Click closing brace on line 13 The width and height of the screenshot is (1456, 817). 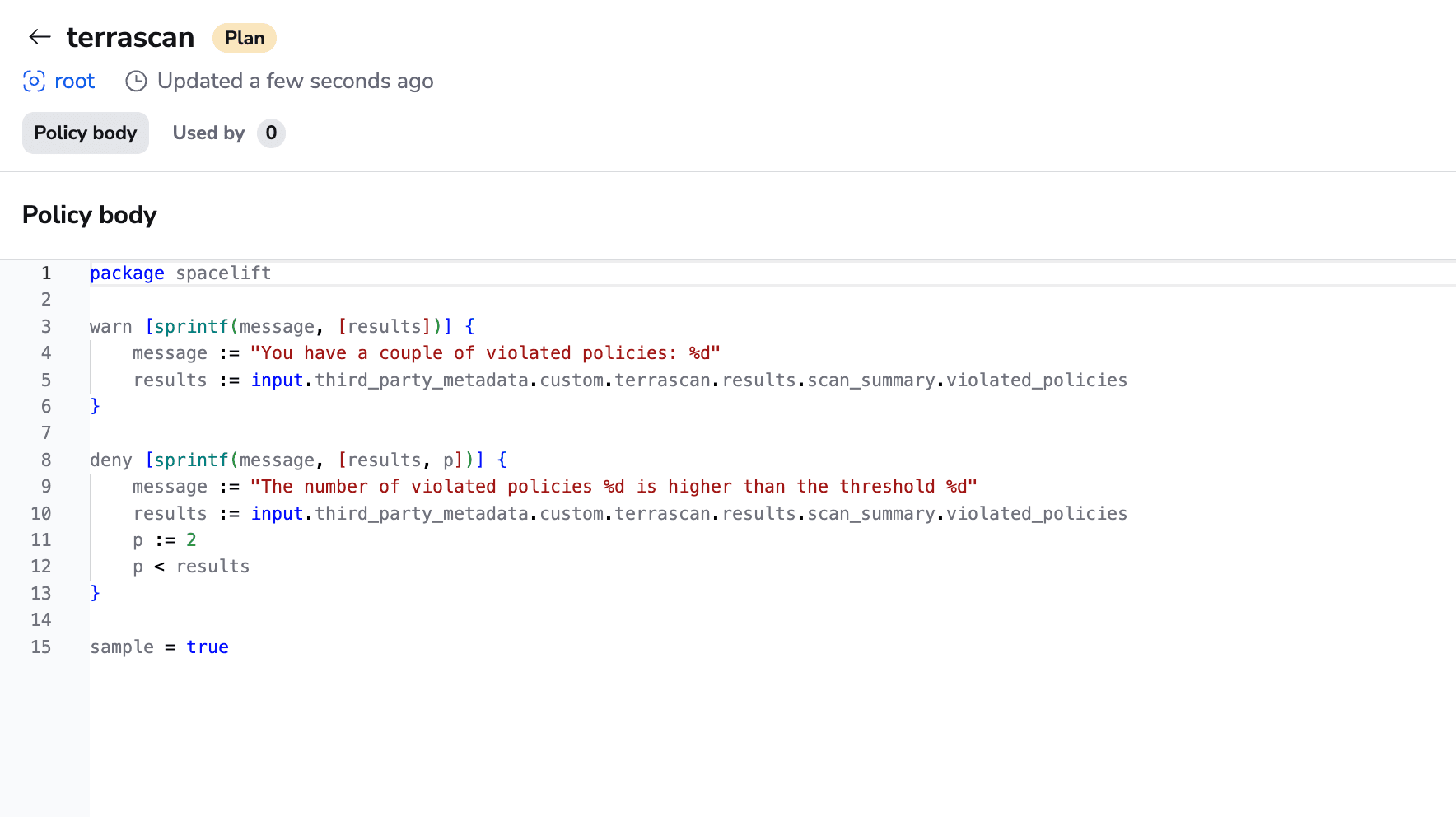click(x=95, y=593)
